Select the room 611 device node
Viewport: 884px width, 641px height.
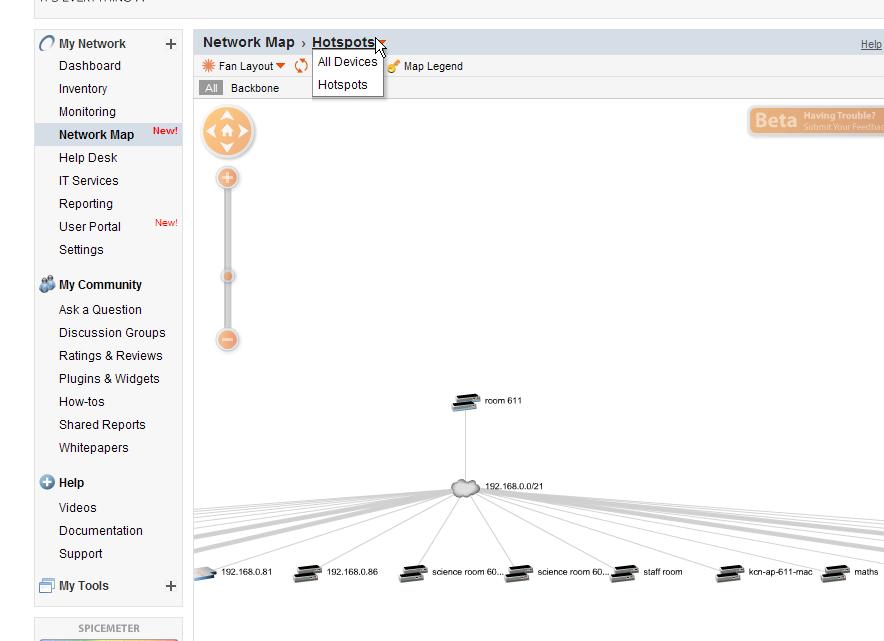[x=463, y=401]
